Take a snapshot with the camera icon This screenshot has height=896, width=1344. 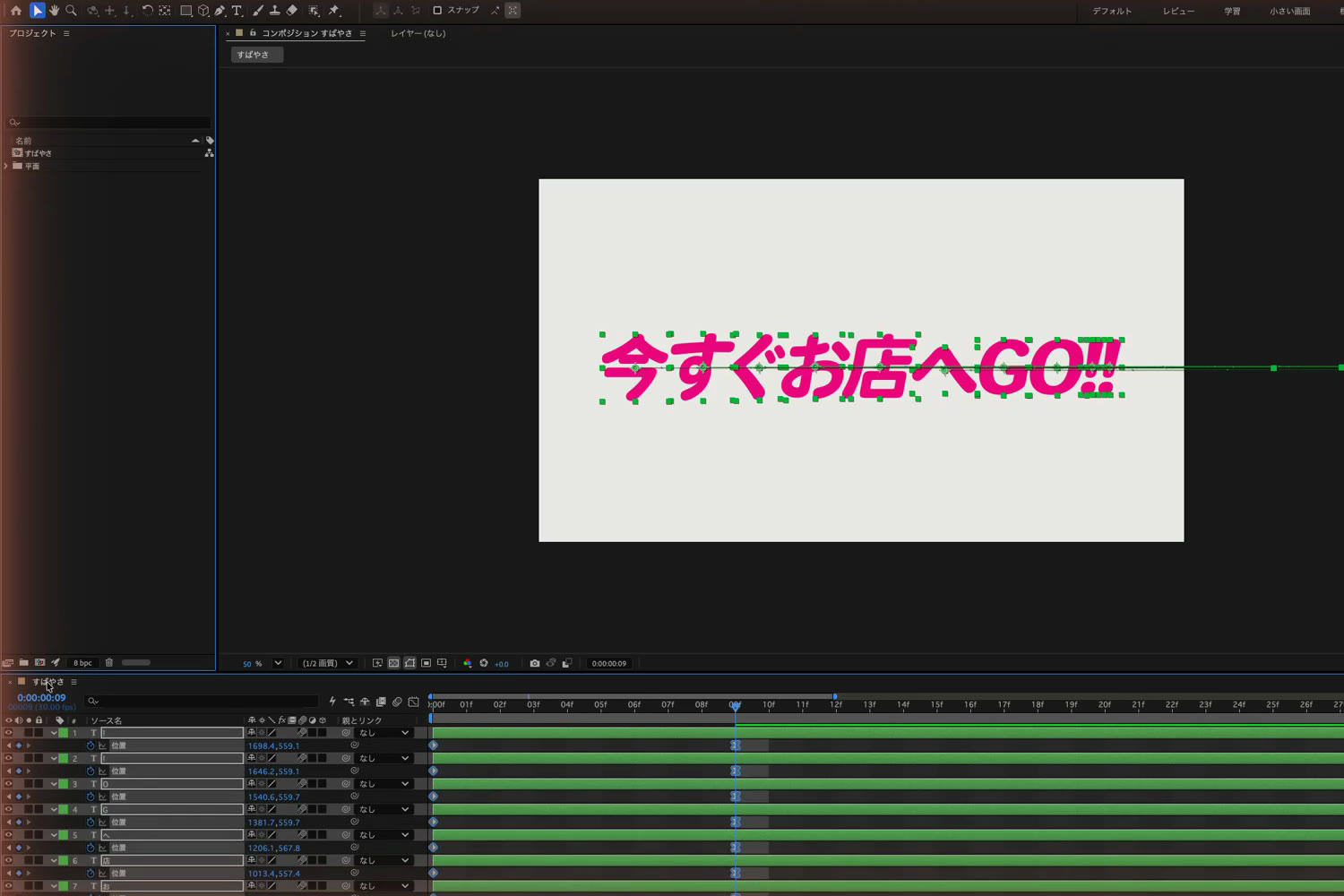point(535,663)
